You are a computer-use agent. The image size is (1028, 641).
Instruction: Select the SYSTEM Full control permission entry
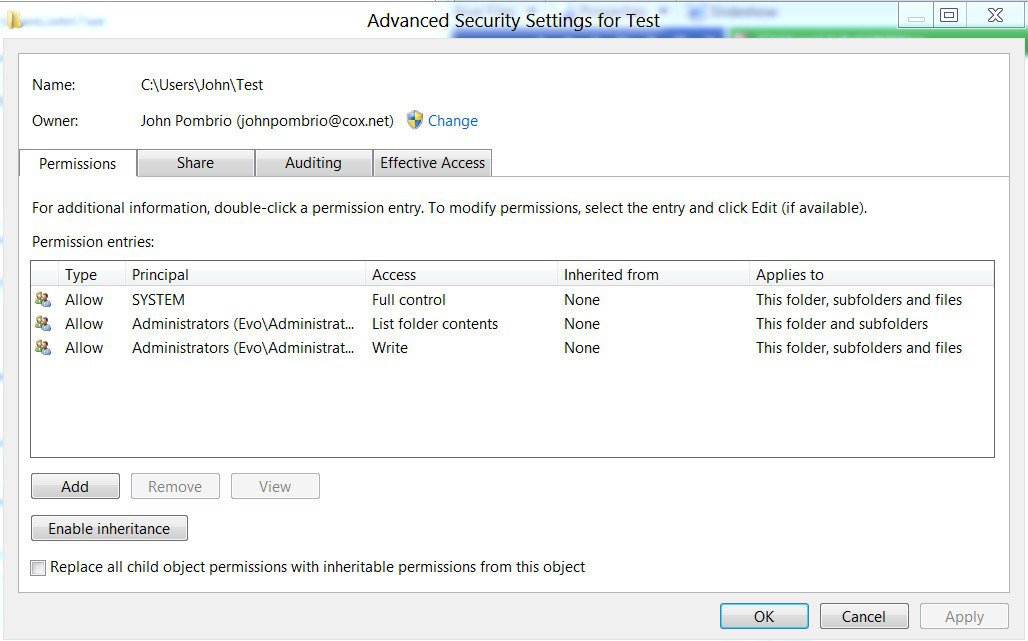click(x=300, y=299)
